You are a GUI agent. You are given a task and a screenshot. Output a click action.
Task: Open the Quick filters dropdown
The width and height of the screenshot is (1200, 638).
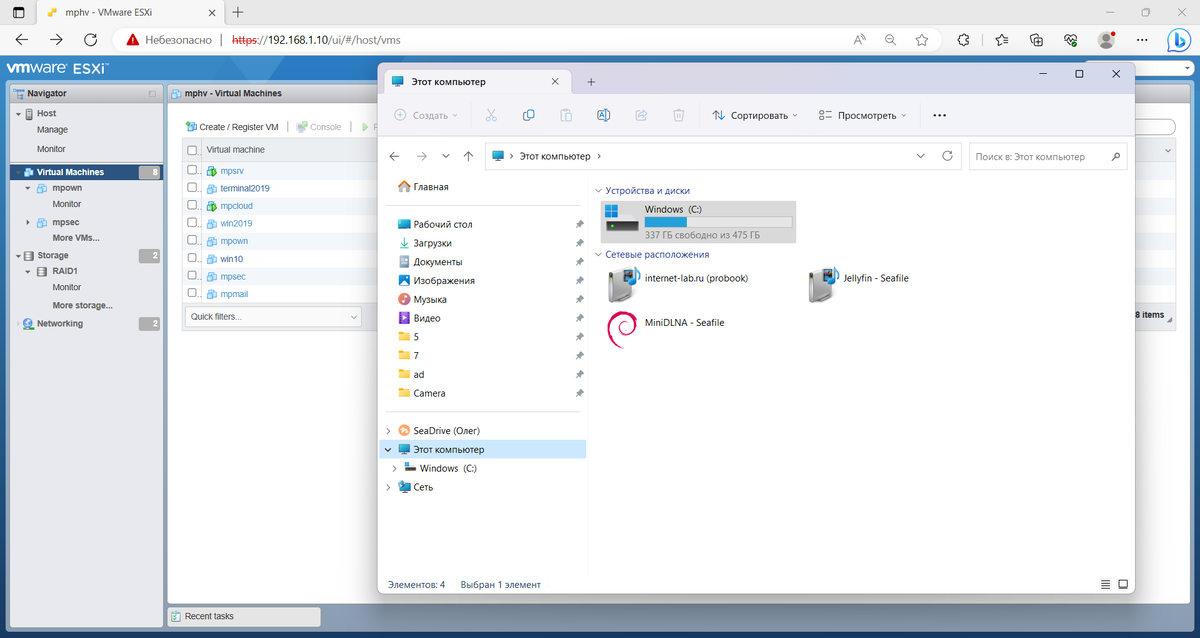tap(273, 316)
